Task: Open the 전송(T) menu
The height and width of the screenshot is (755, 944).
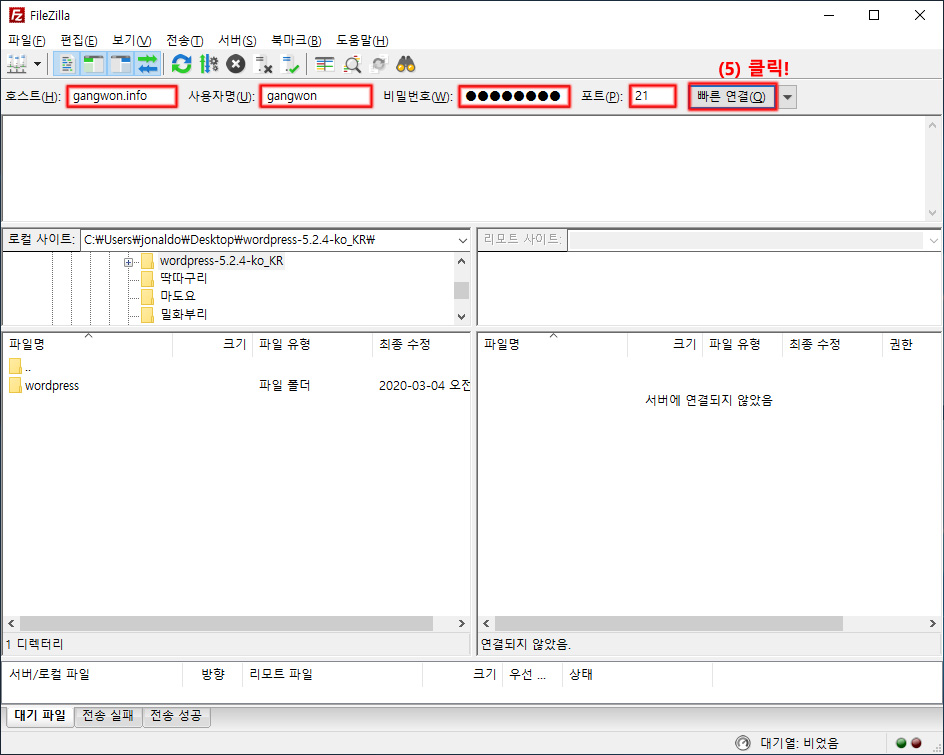Action: [184, 40]
